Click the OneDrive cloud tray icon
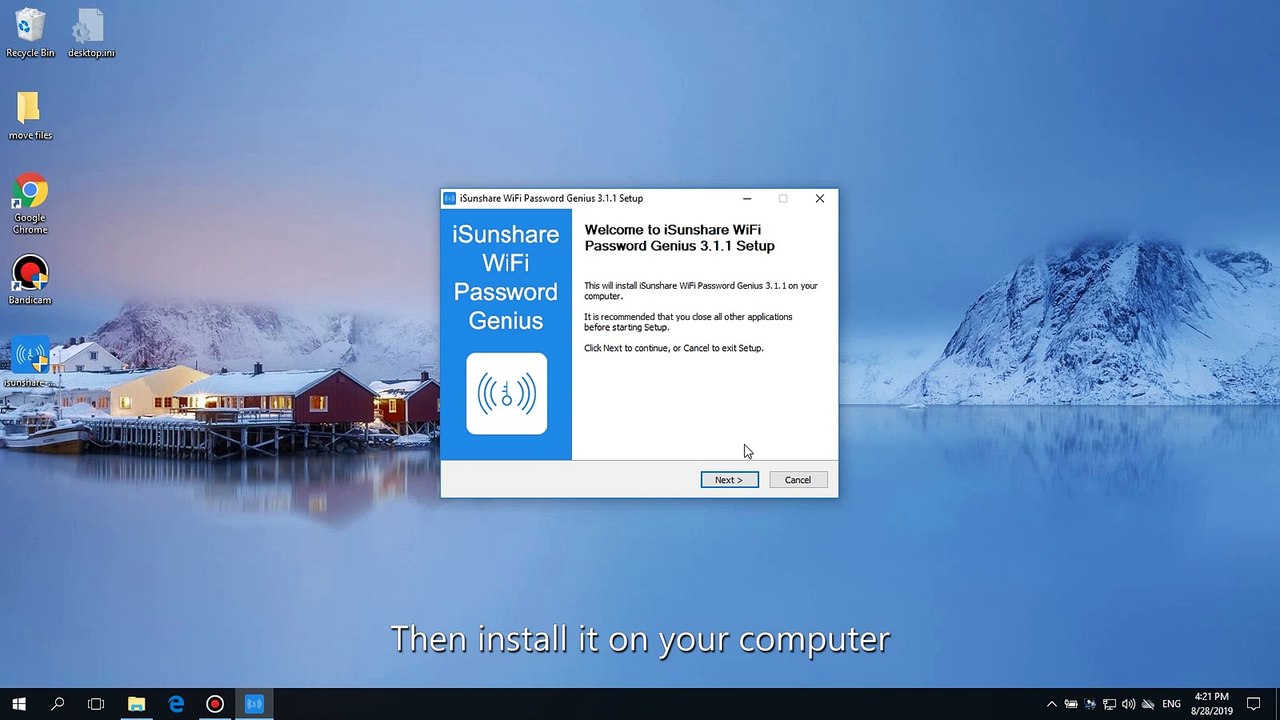Viewport: 1280px width, 720px height. point(1148,704)
